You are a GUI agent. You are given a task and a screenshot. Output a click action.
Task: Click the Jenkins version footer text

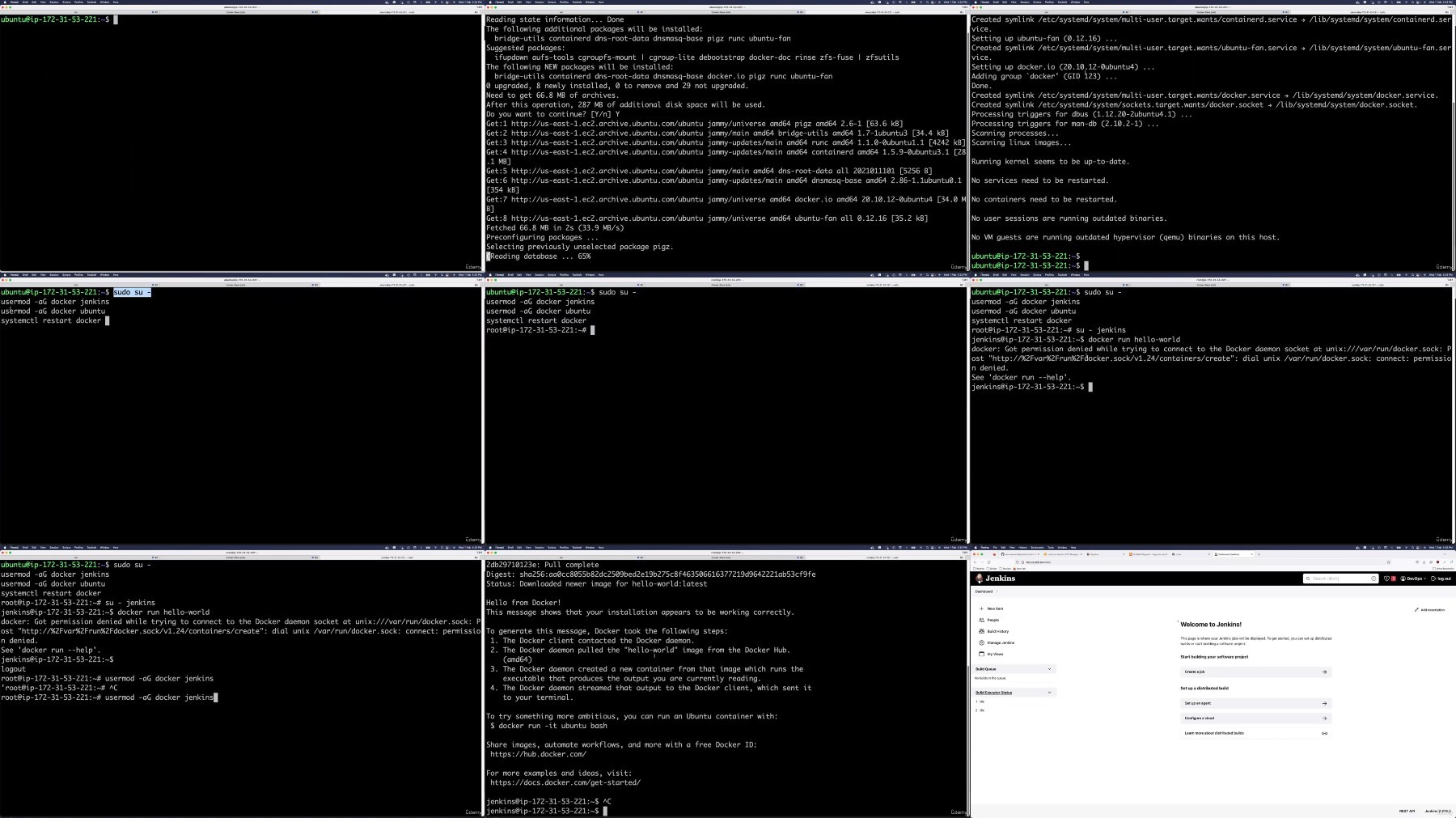point(1437,811)
